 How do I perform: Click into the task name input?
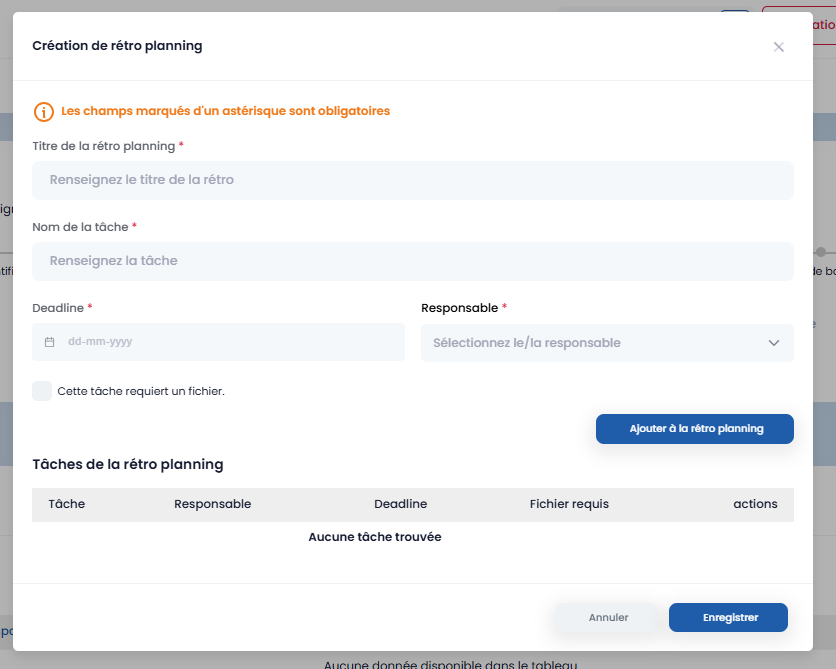coord(412,261)
